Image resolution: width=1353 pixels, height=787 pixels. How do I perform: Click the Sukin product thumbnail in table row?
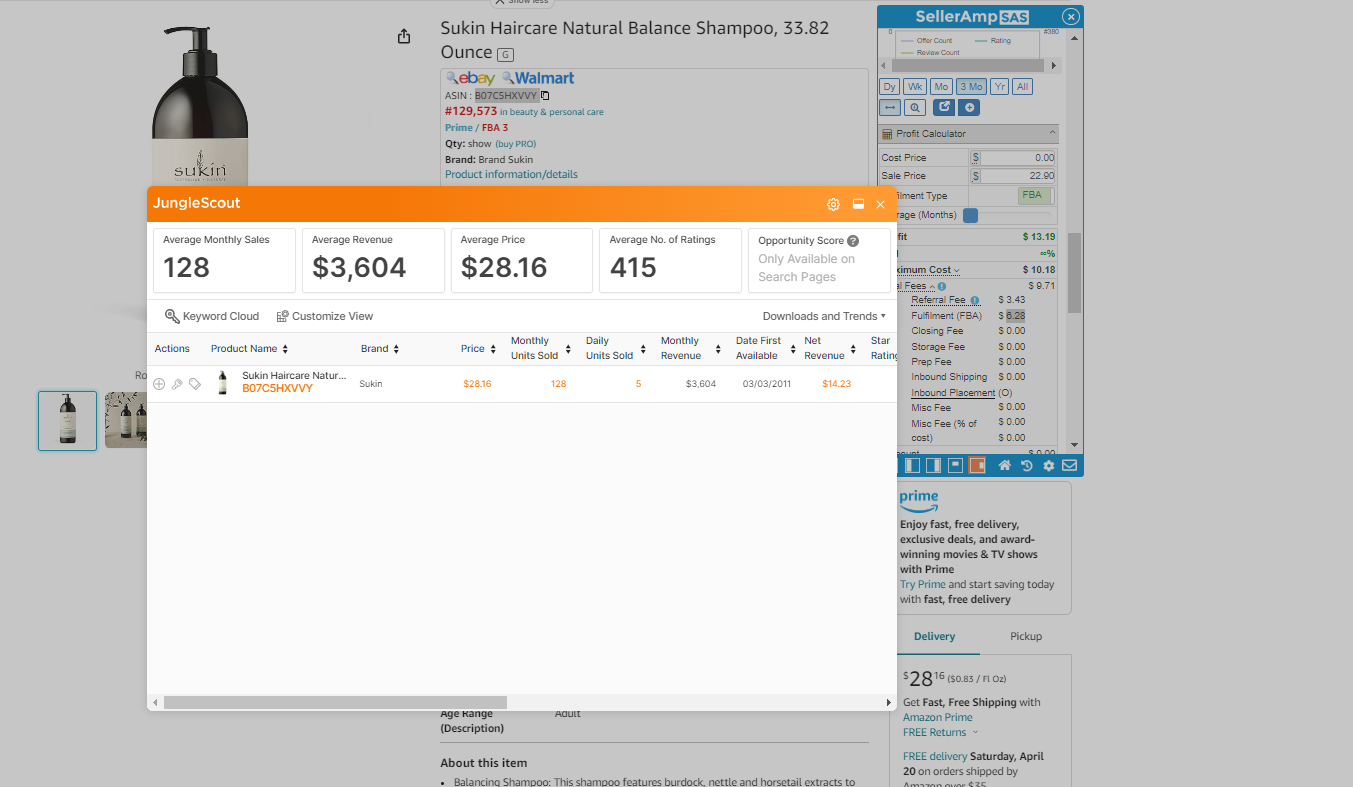(x=222, y=383)
